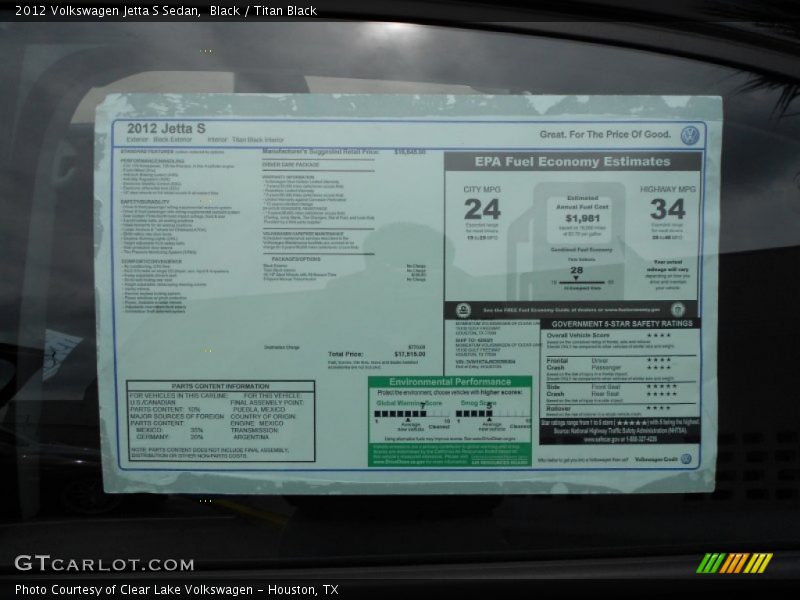800x600 pixels.
Task: Select the Environmental Performance green header
Action: coord(450,382)
